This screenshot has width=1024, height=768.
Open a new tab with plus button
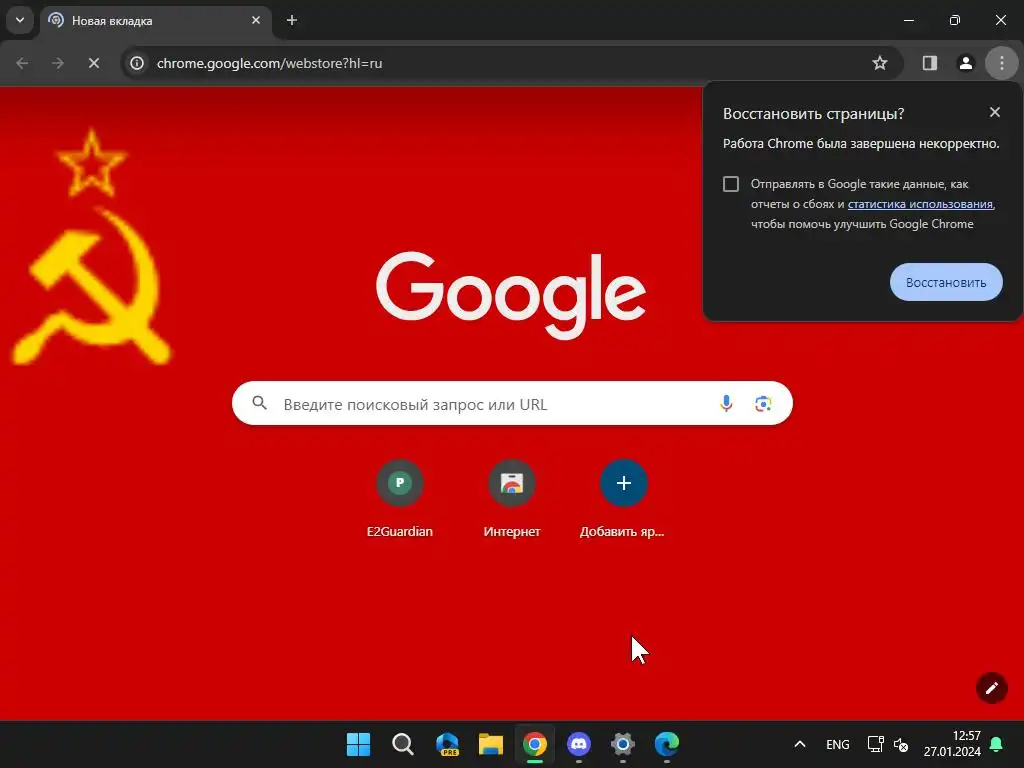(292, 20)
